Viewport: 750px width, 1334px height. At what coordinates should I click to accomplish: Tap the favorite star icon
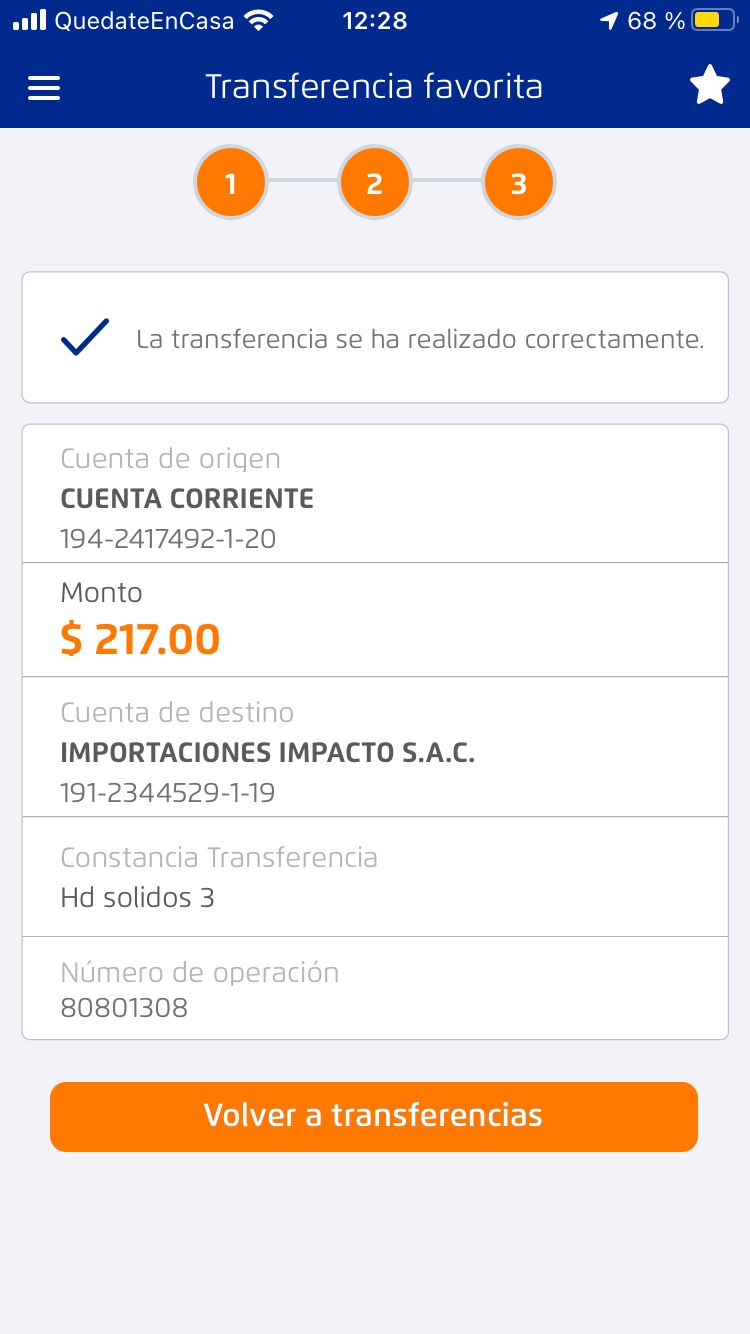[710, 86]
